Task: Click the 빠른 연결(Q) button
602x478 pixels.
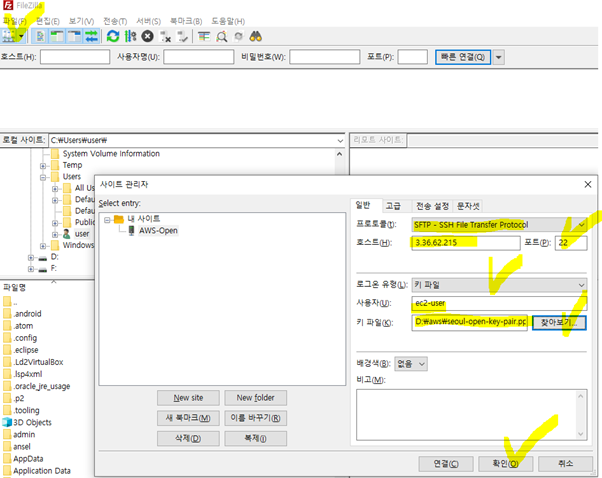Action: tap(463, 57)
